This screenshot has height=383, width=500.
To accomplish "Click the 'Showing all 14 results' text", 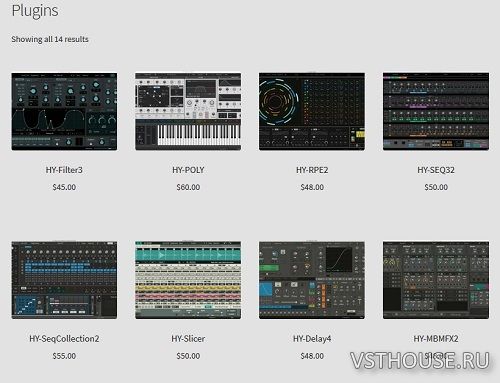I will pos(50,39).
